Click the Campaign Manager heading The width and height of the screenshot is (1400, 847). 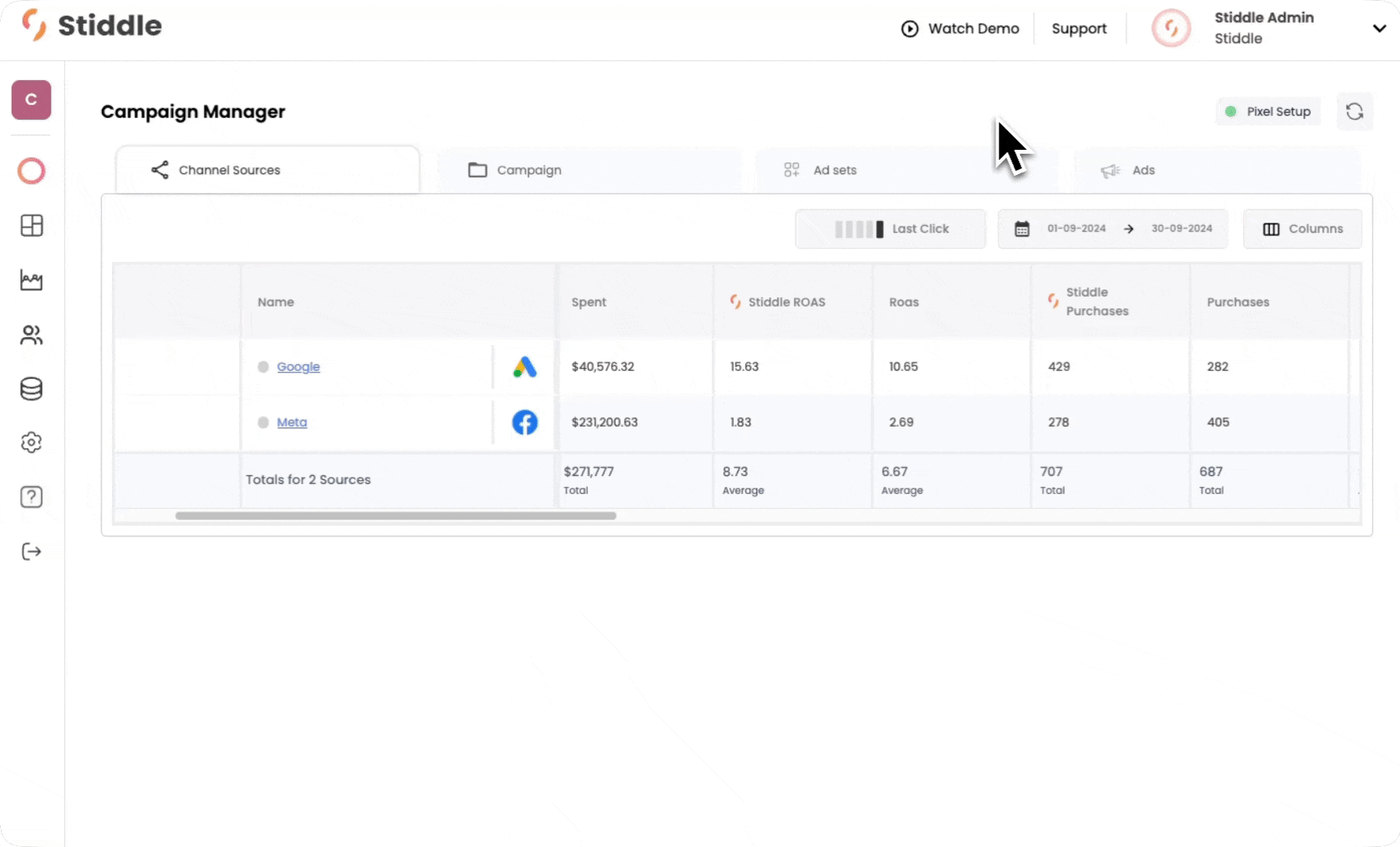(193, 112)
